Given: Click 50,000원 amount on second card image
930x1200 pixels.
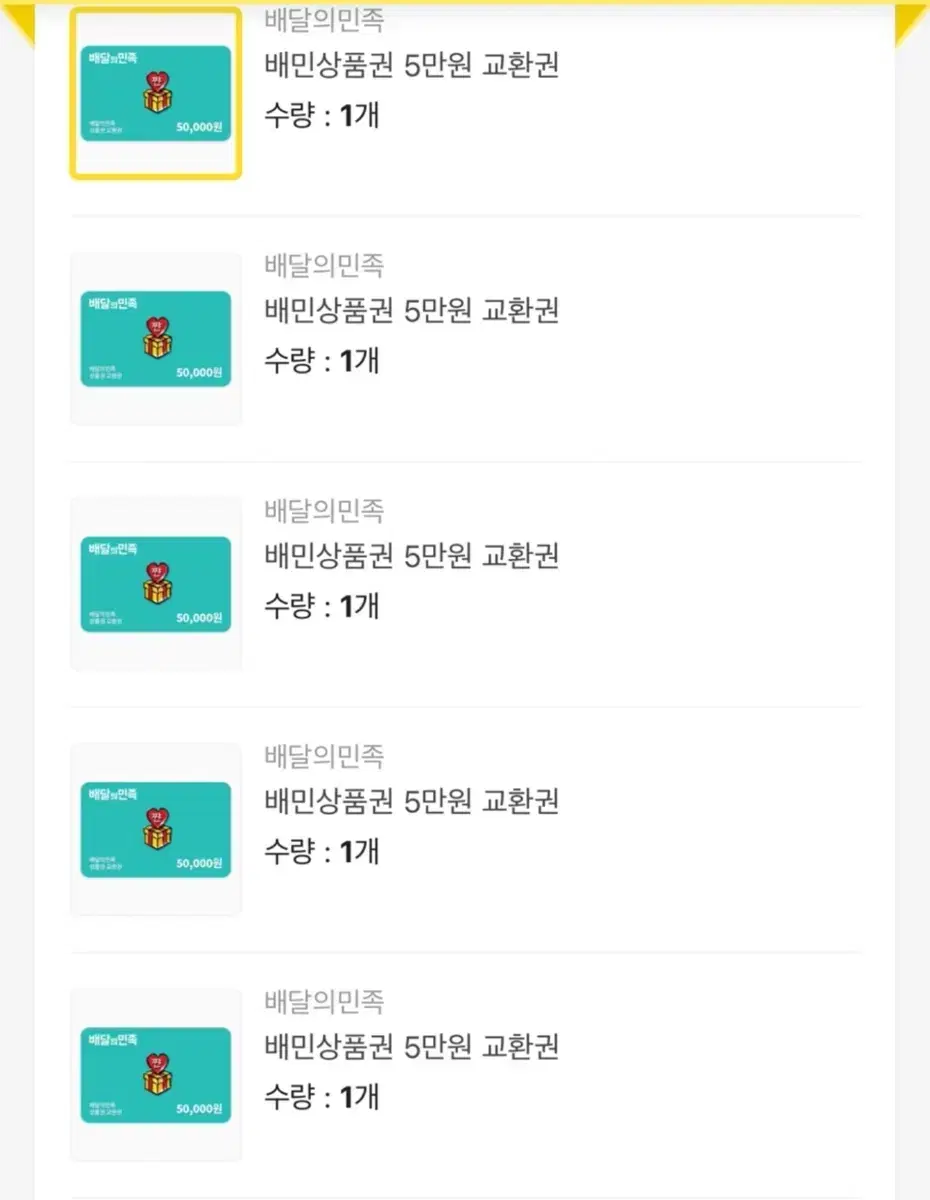Looking at the screenshot, I should click(199, 373).
